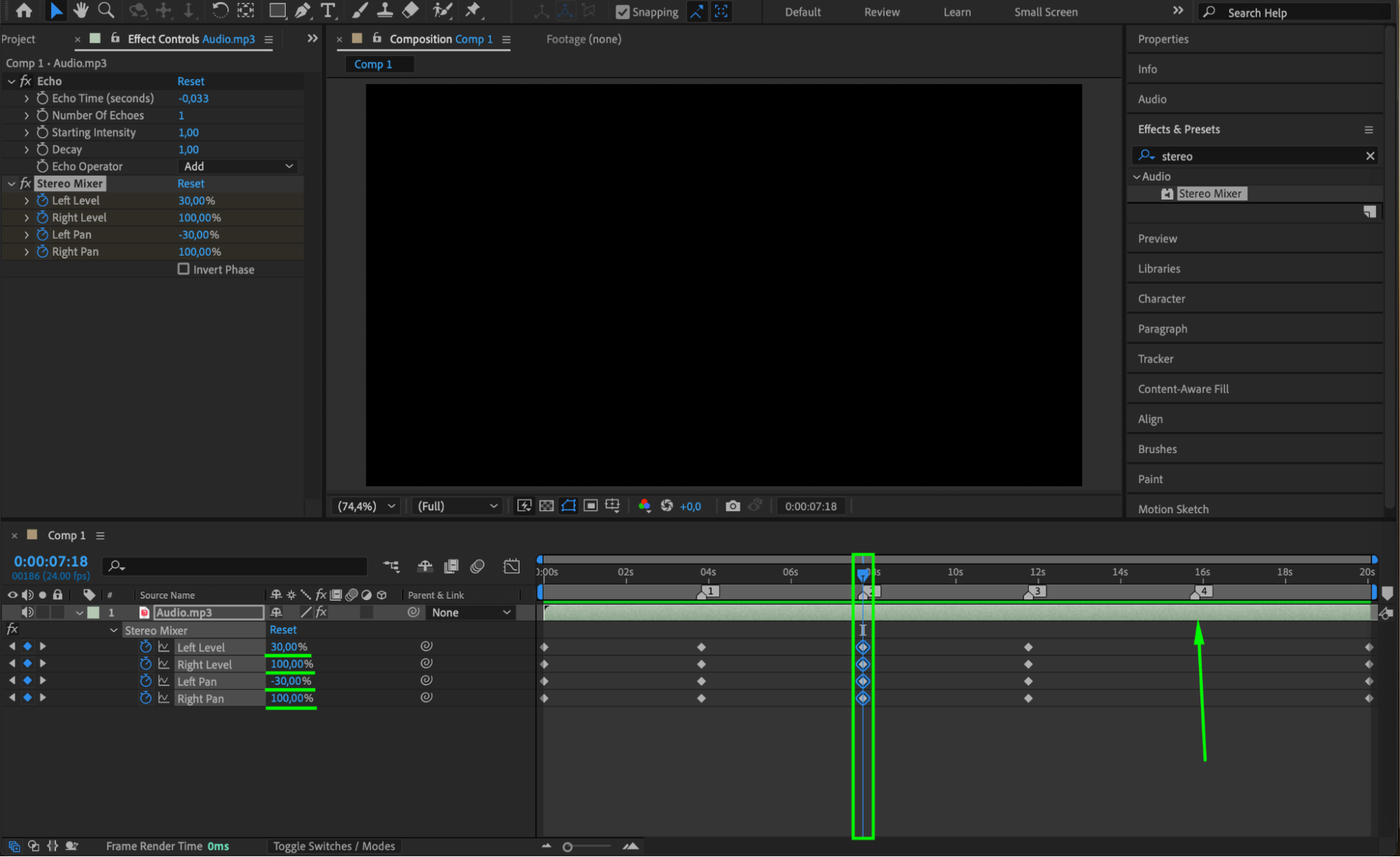Select the Hand tool in toolbar
This screenshot has height=857, width=1400.
pos(81,11)
